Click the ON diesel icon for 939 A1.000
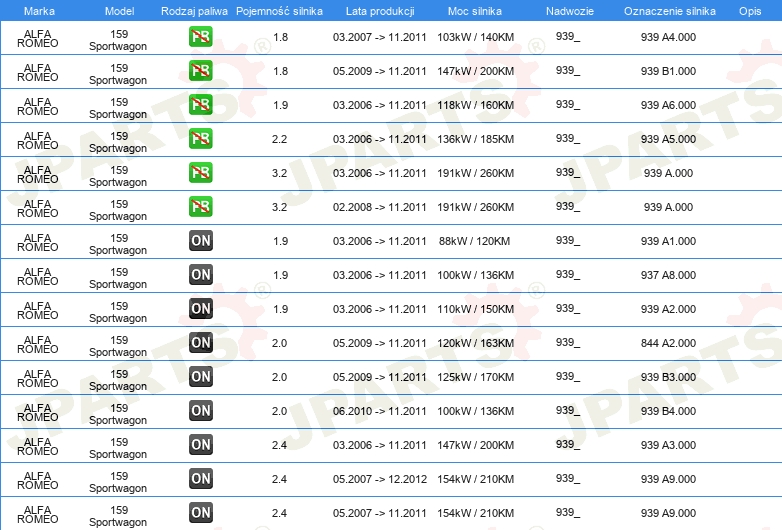 (x=200, y=241)
